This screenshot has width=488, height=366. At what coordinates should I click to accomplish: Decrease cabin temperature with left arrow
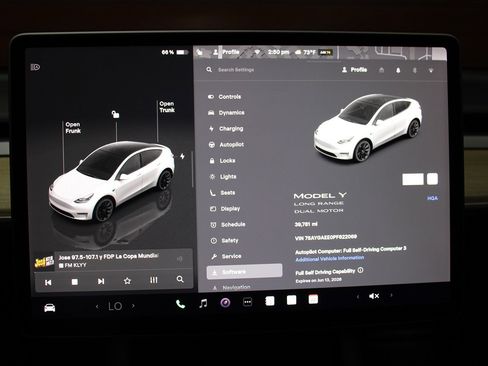97,306
